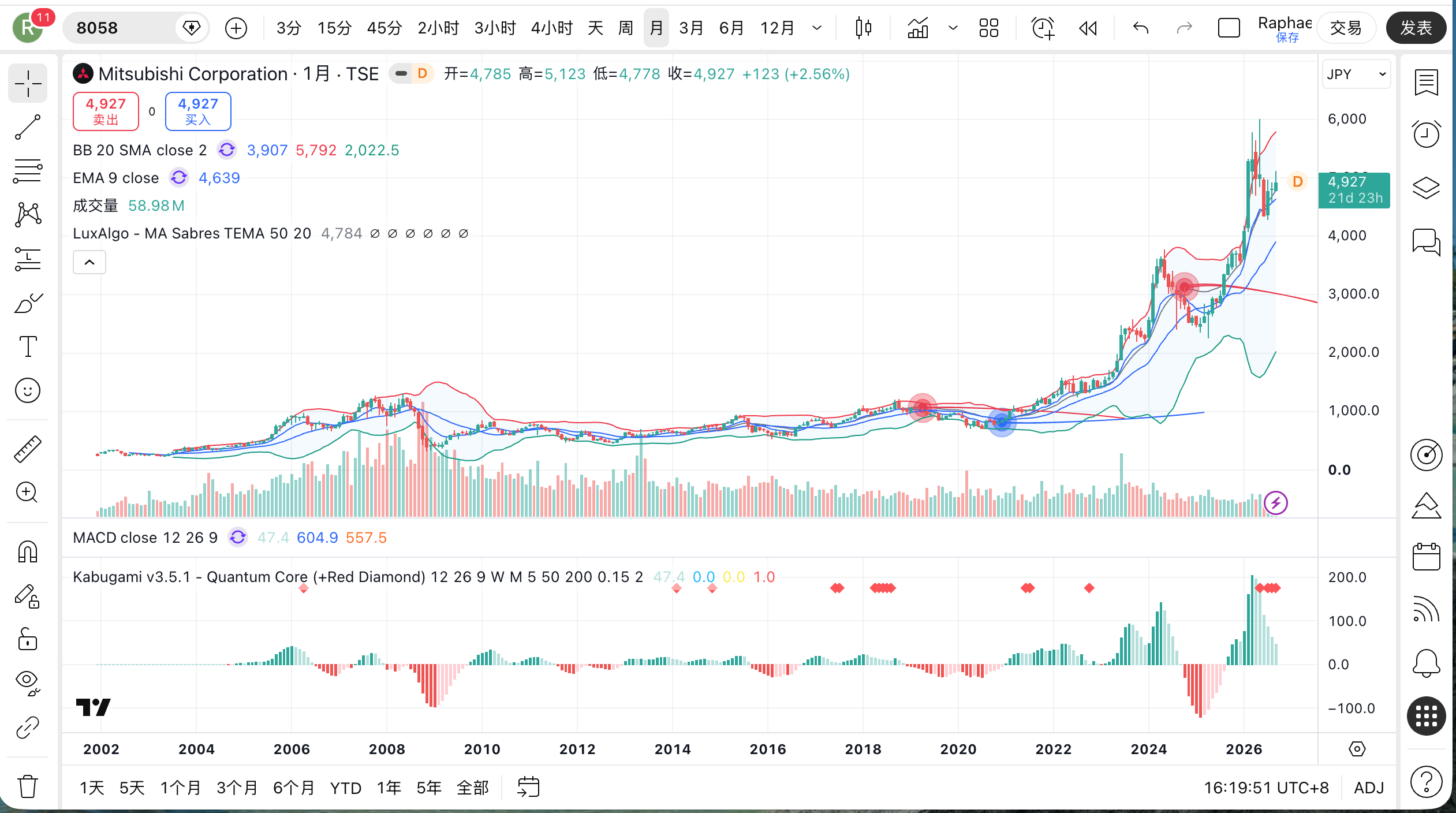The width and height of the screenshot is (1456, 813).
Task: Click the lightning bolt events marker
Action: [x=1275, y=503]
